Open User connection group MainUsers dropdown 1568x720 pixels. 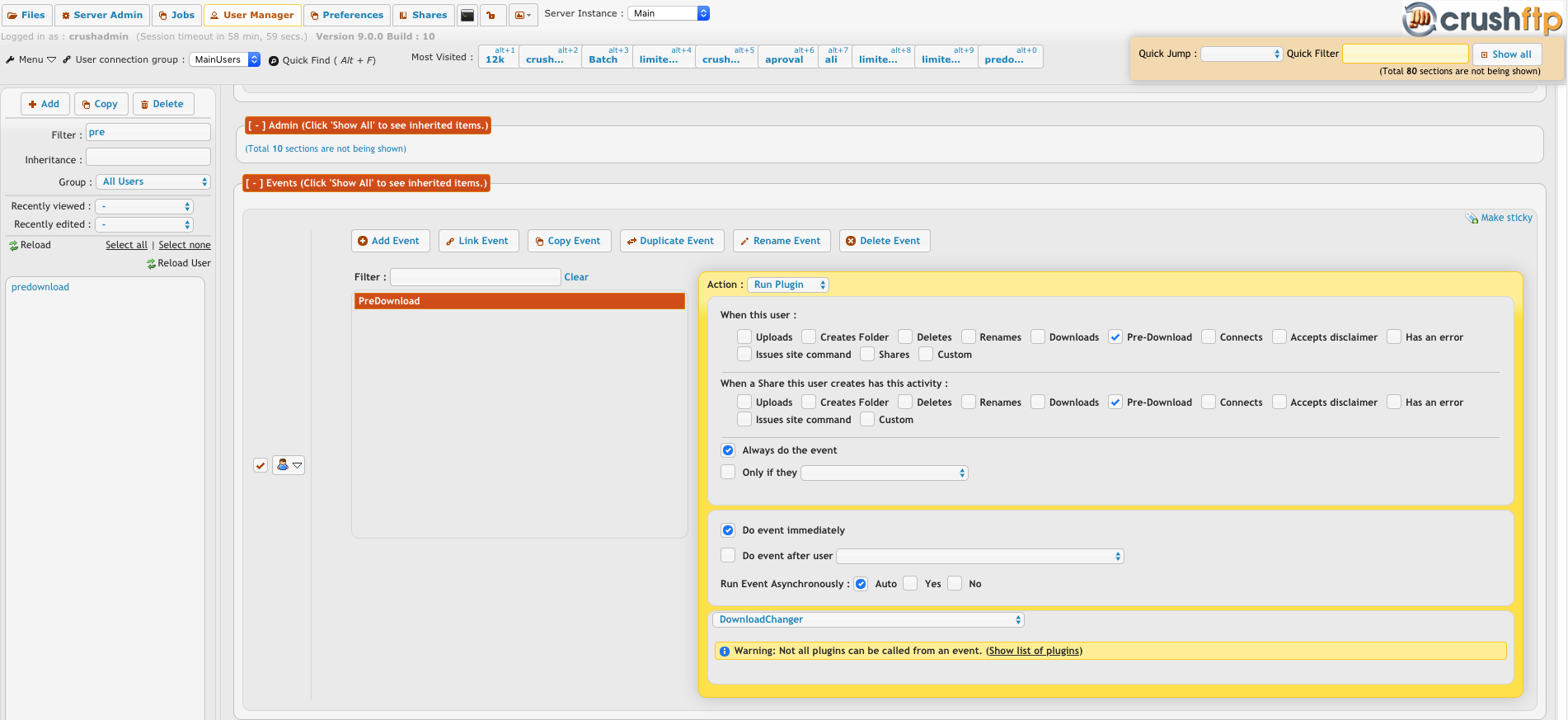point(225,59)
